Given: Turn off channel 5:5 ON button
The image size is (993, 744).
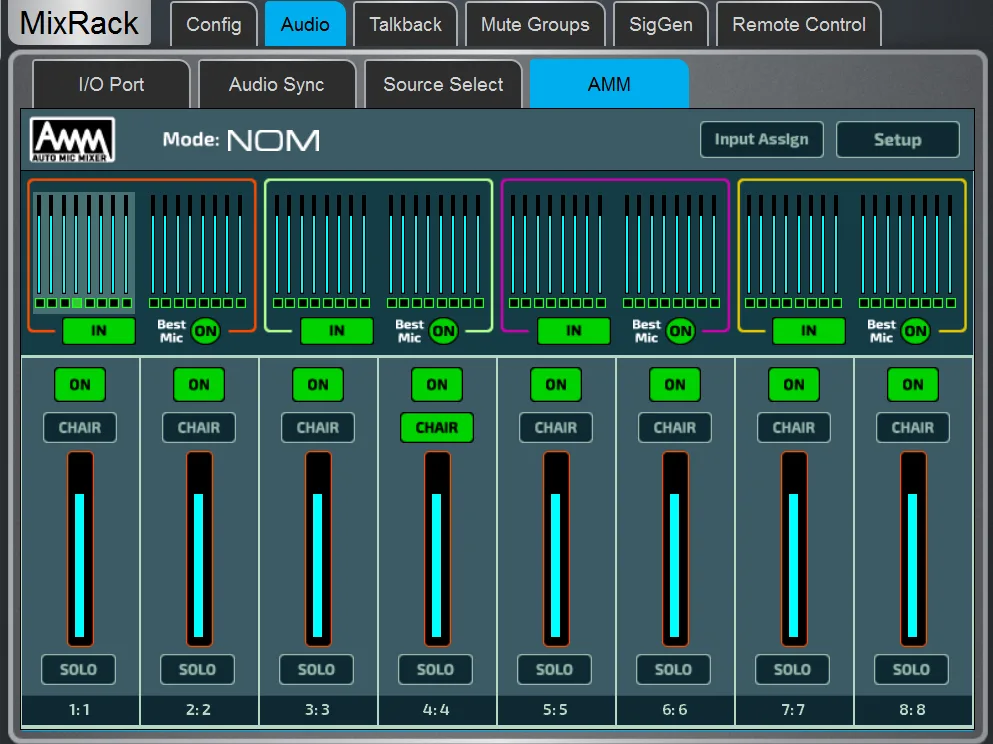Looking at the screenshot, I should [556, 384].
